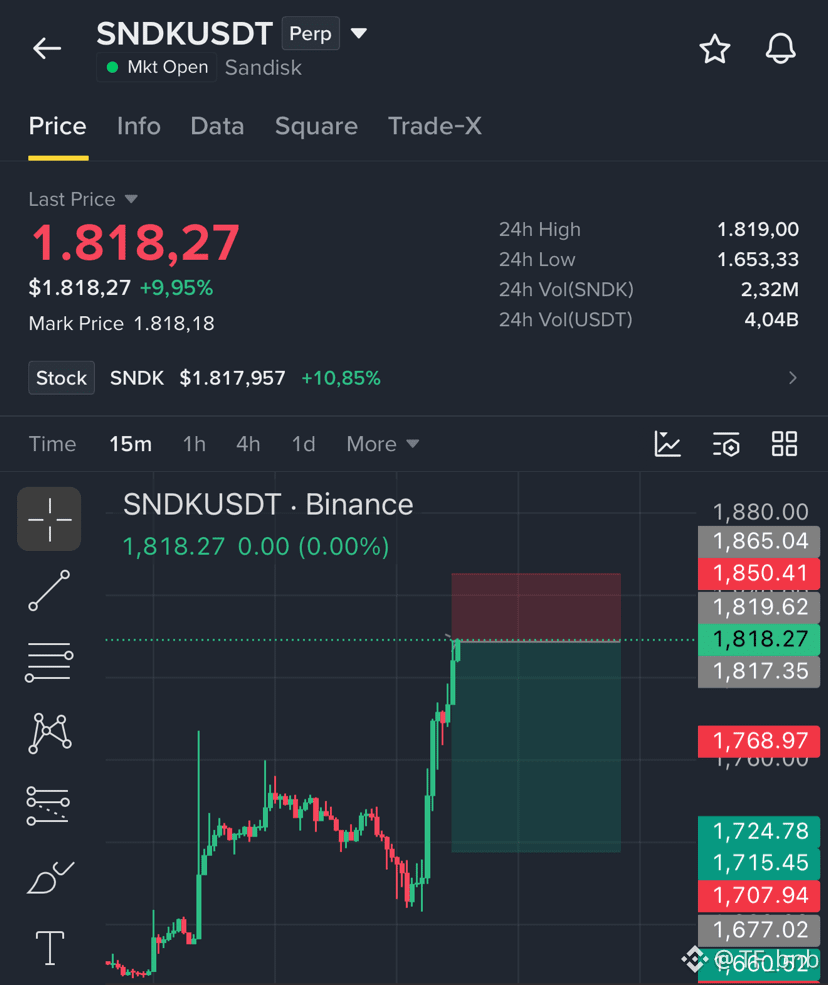Tap the Perp contract badge
The height and width of the screenshot is (985, 828).
(x=310, y=33)
